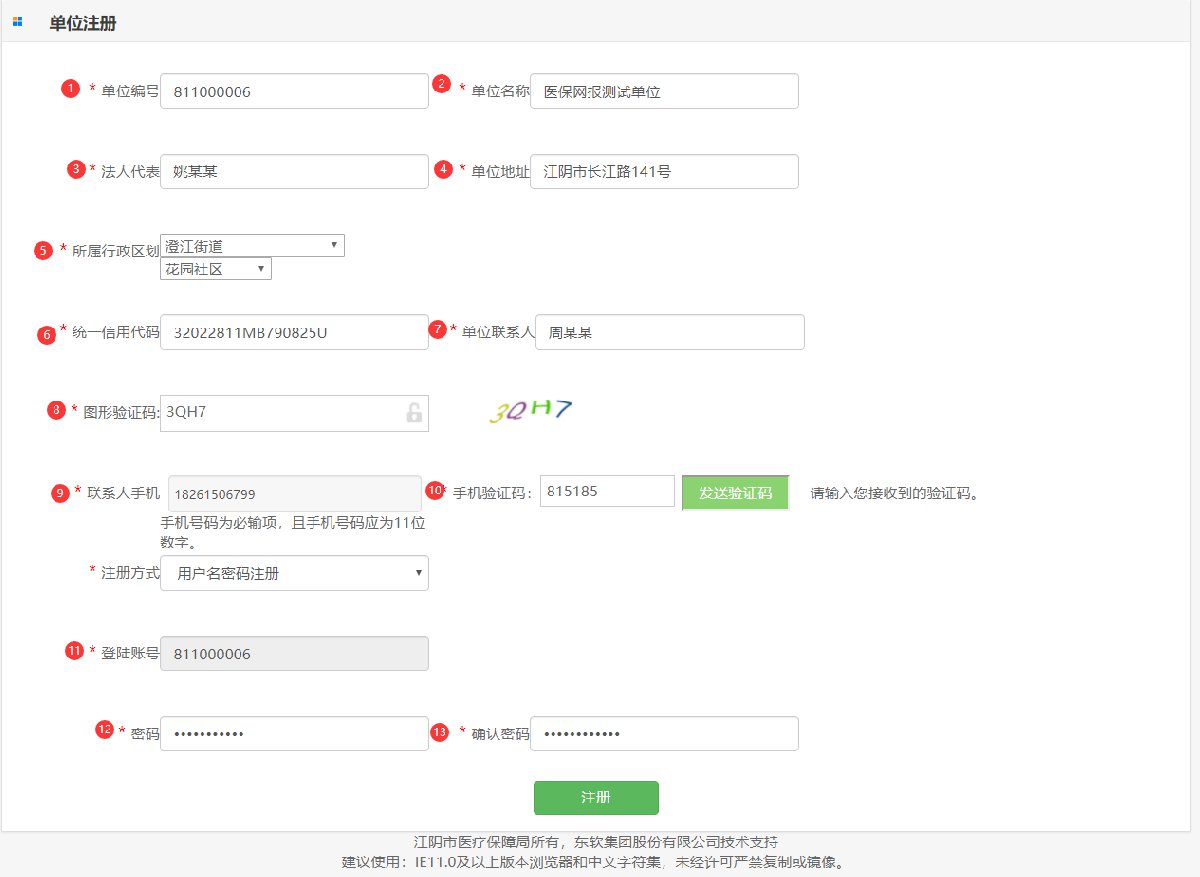Focus the 单位编号 input field
The image size is (1200, 877).
294,91
